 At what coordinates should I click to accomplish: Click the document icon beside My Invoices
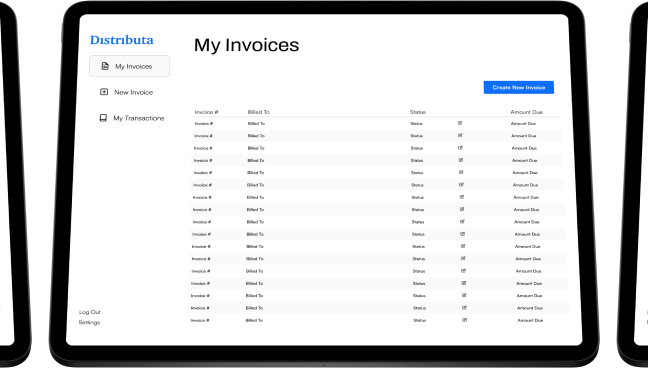coord(105,66)
